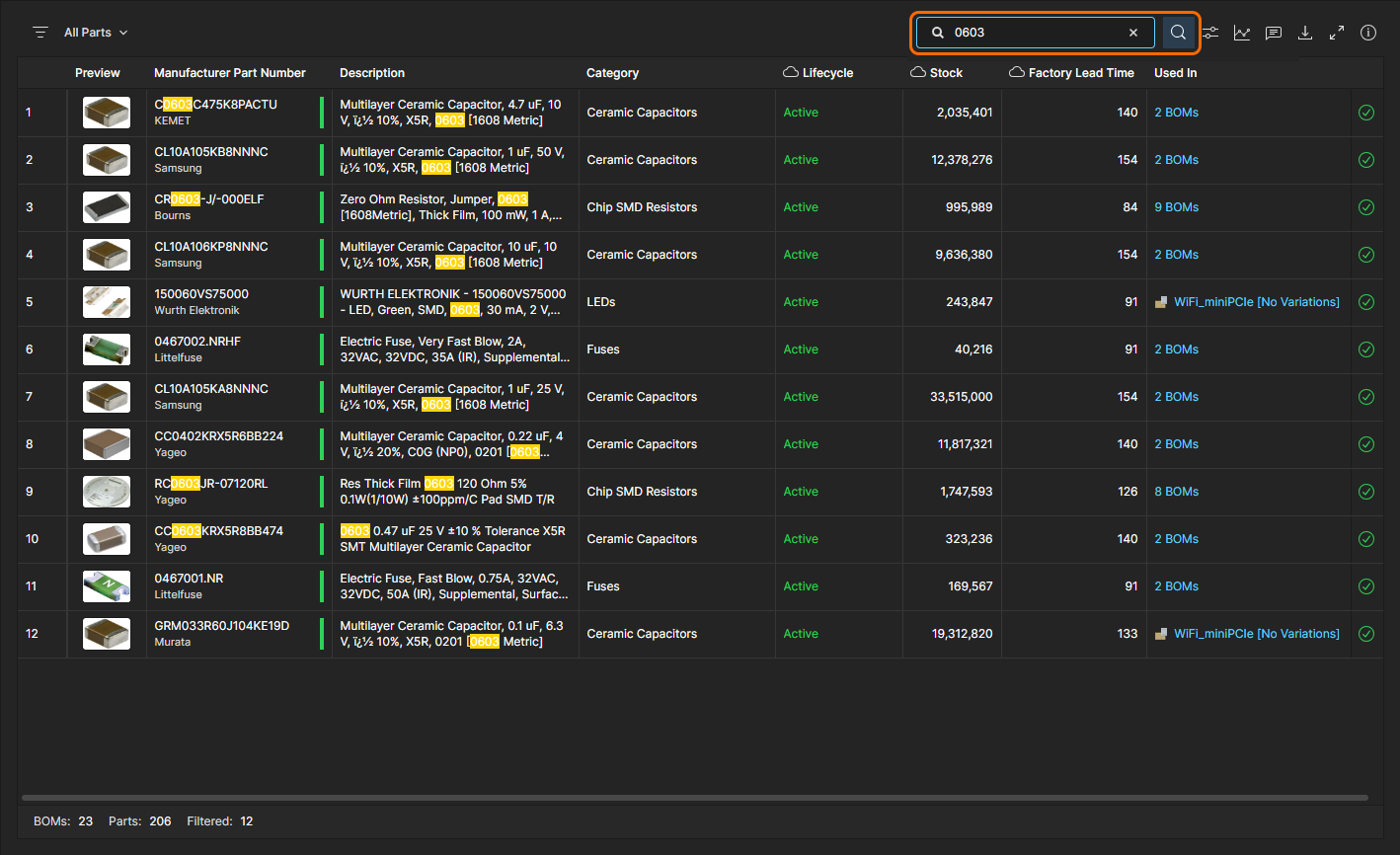Viewport: 1400px width, 855px height.
Task: Open the line chart analytics icon
Action: (1242, 33)
